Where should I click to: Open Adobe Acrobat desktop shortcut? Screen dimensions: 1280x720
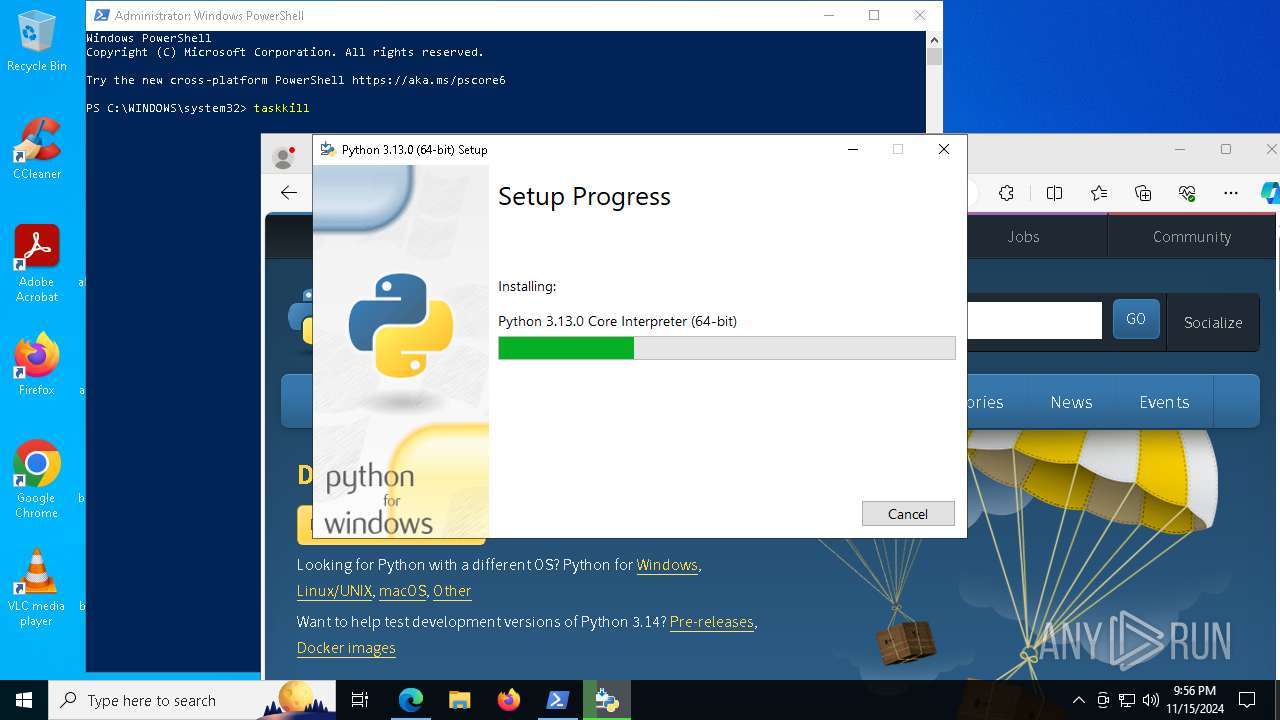click(x=37, y=264)
